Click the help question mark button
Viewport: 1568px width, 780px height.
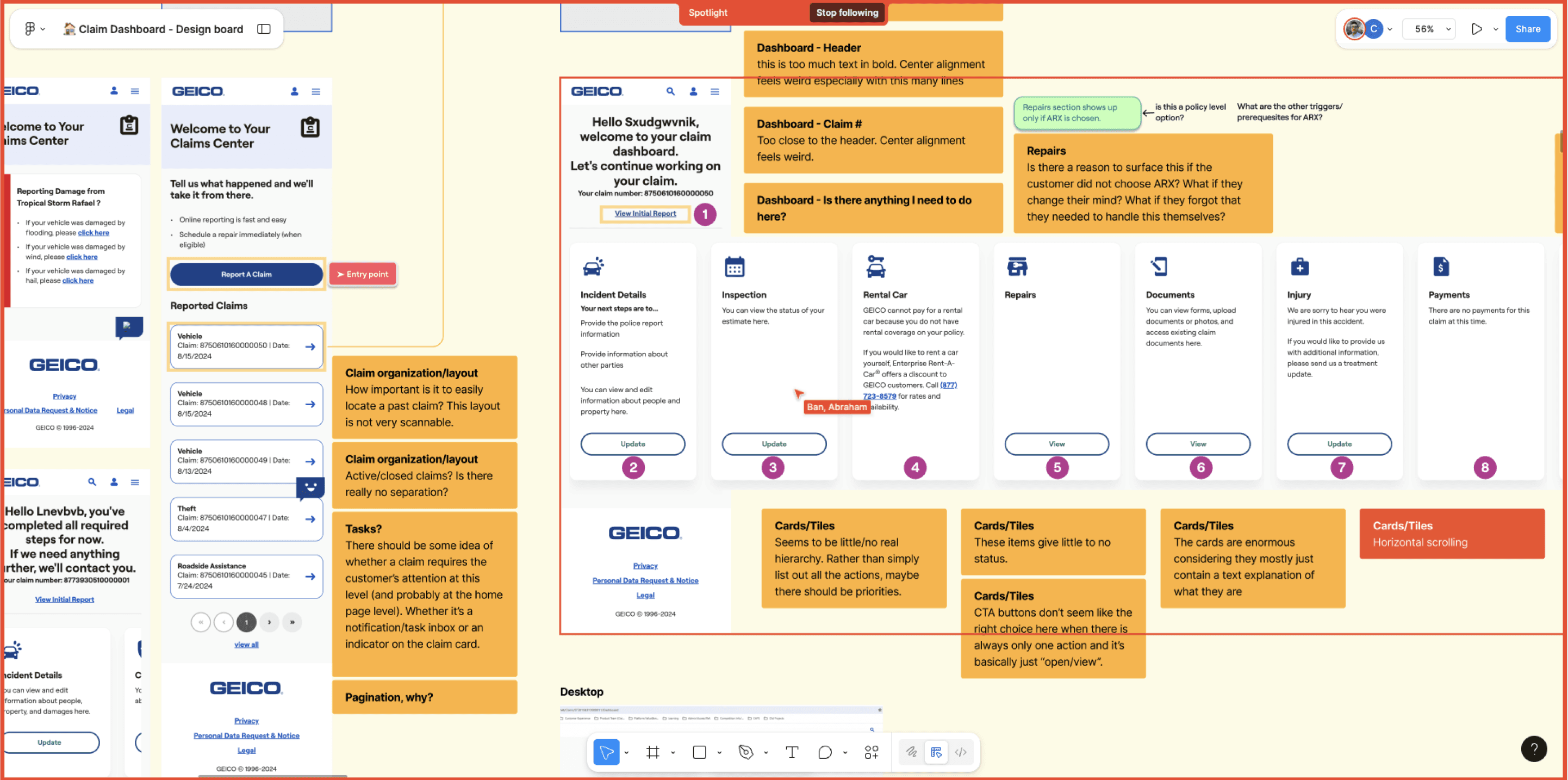coord(1533,749)
